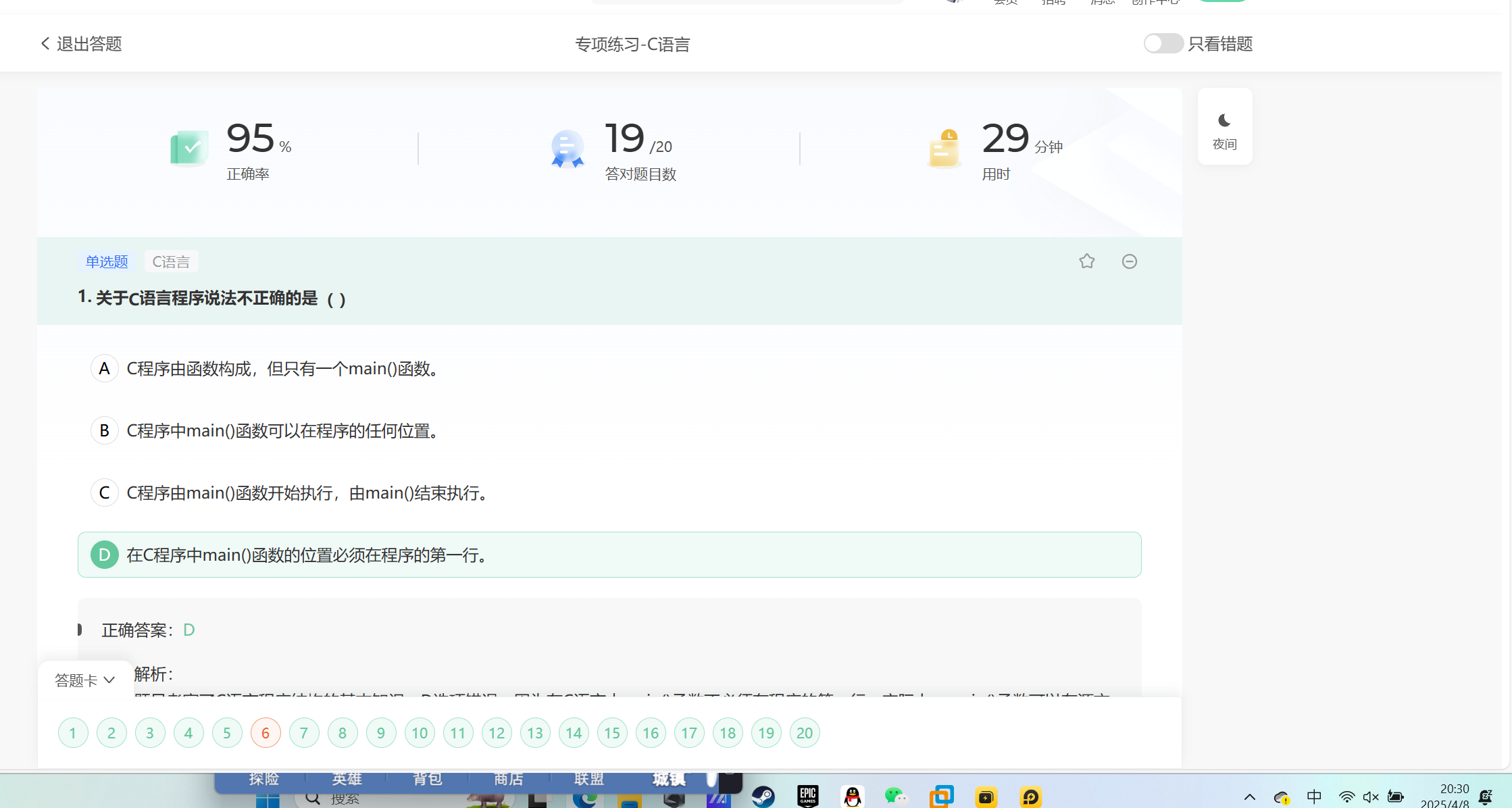The height and width of the screenshot is (808, 1512).
Task: Open QQ penguin icon in taskbar
Action: point(853,797)
